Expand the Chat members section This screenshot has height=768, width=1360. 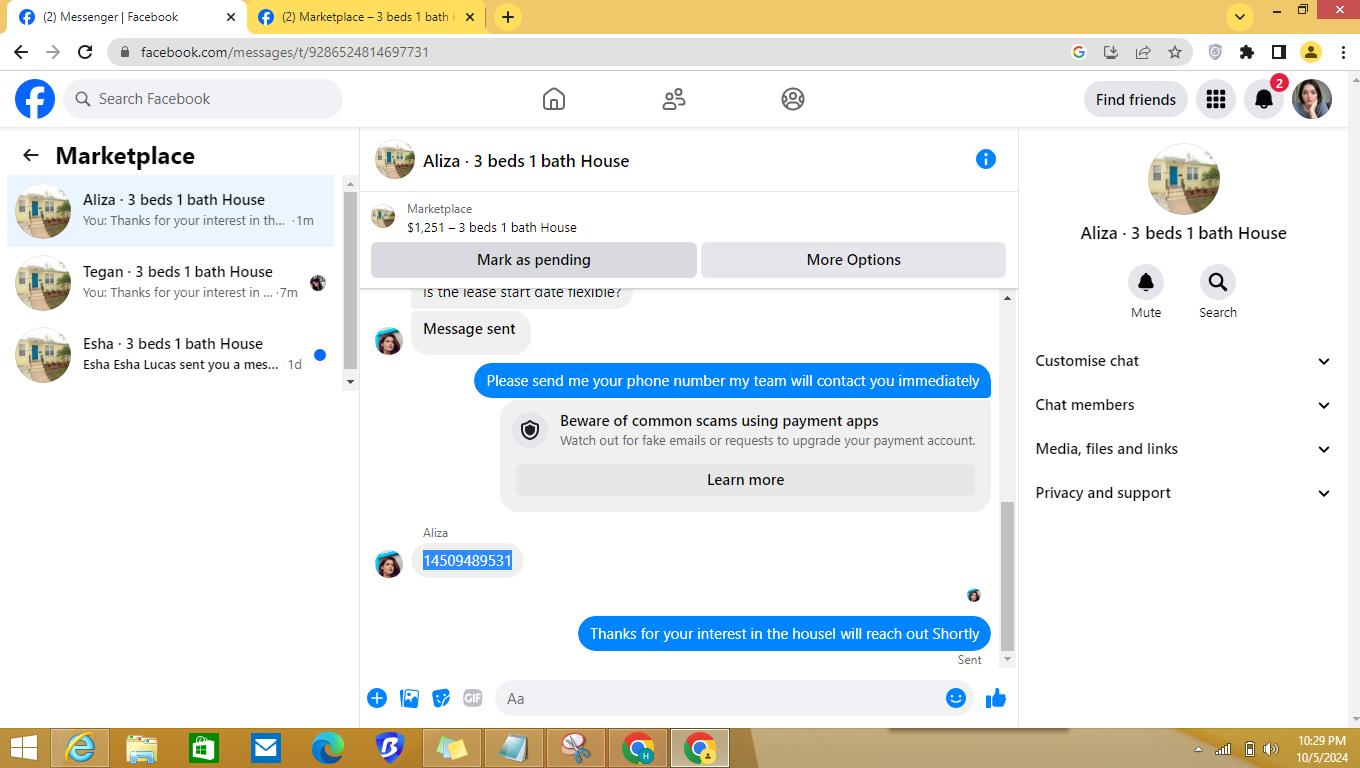point(1183,405)
